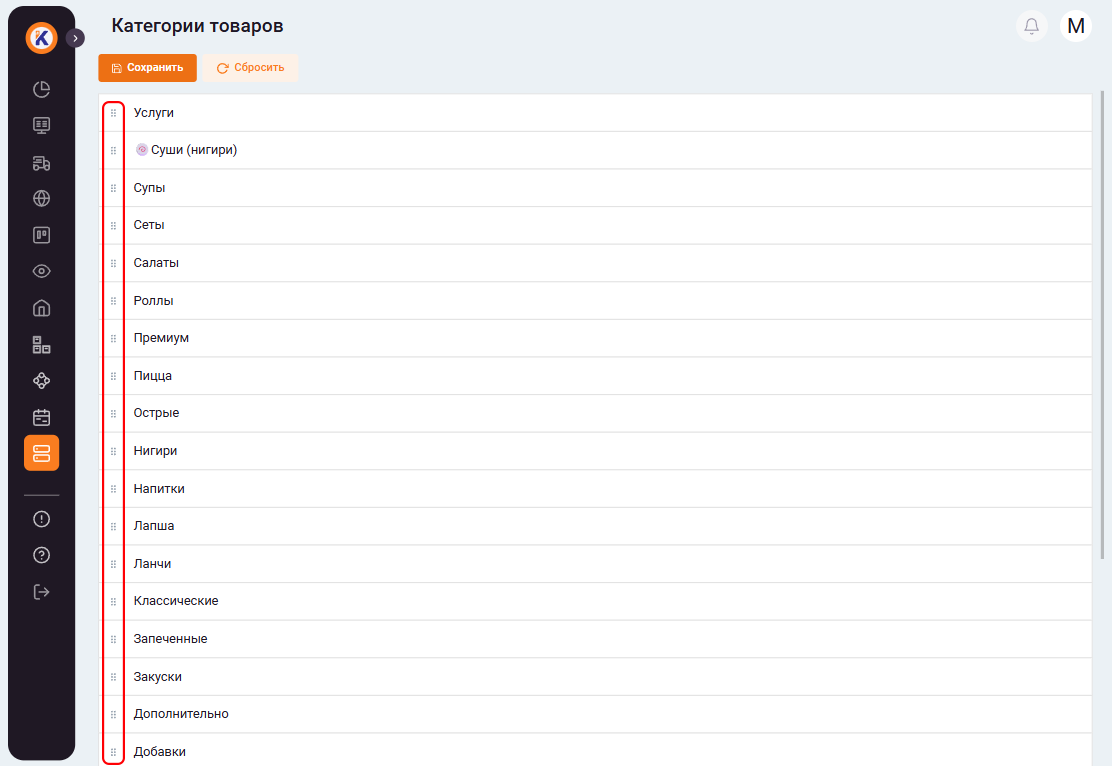This screenshot has height=766, width=1112.
Task: Open the pie chart analytics sidebar icon
Action: pyautogui.click(x=41, y=89)
